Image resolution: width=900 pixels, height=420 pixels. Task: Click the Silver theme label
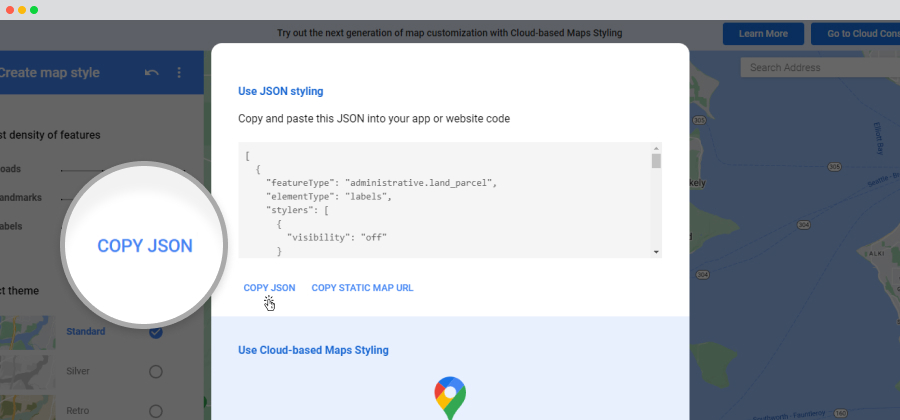pos(78,371)
